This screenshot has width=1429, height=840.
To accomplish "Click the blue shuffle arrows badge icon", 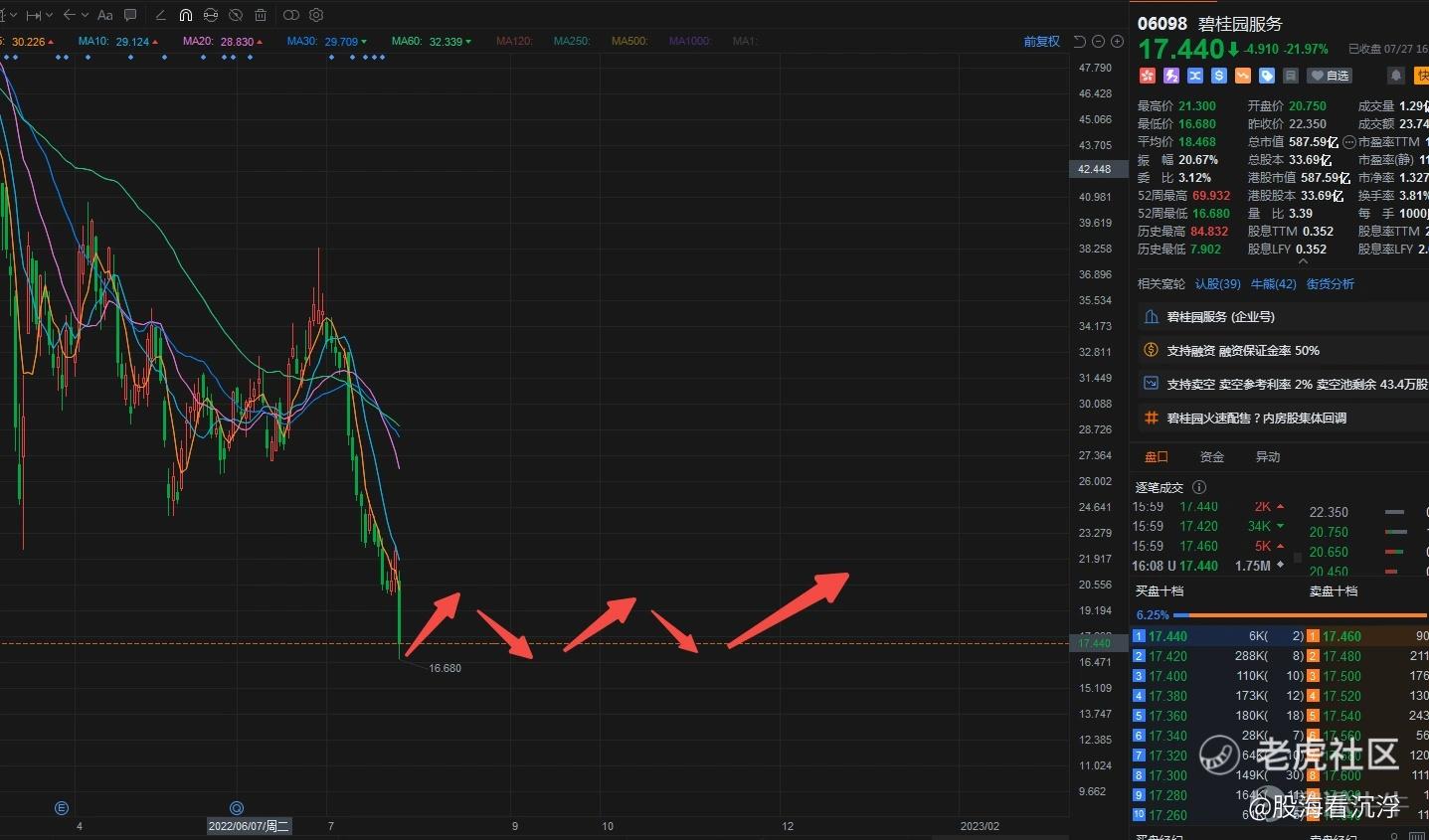I will 1194,76.
